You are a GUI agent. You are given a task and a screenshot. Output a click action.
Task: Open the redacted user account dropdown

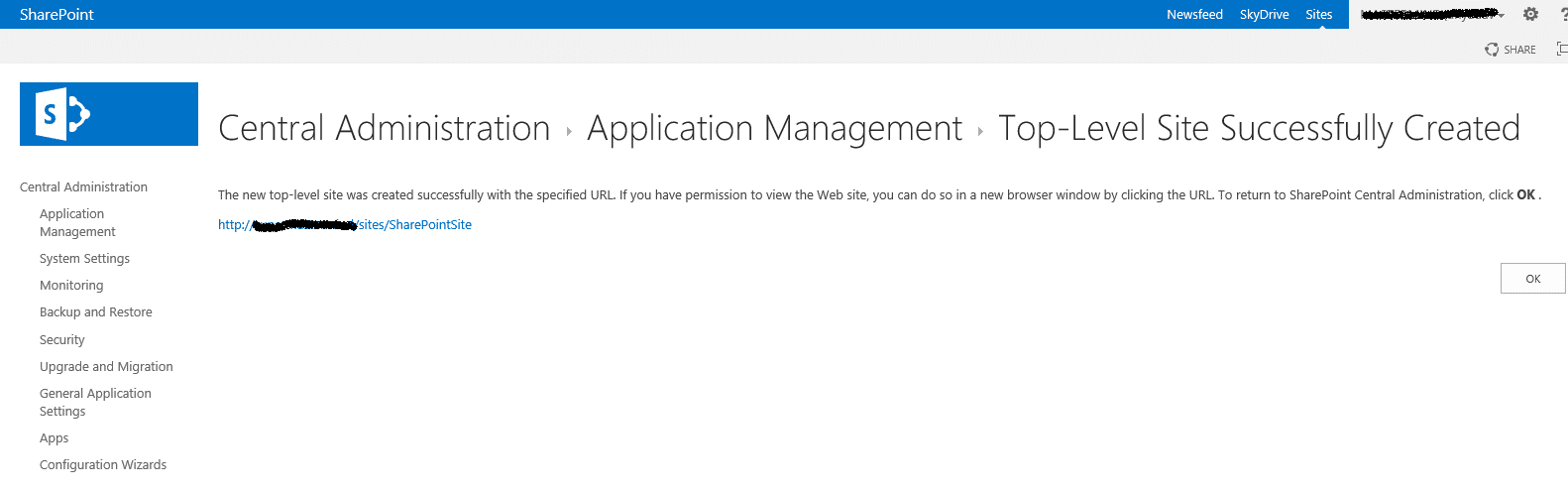tap(1432, 14)
